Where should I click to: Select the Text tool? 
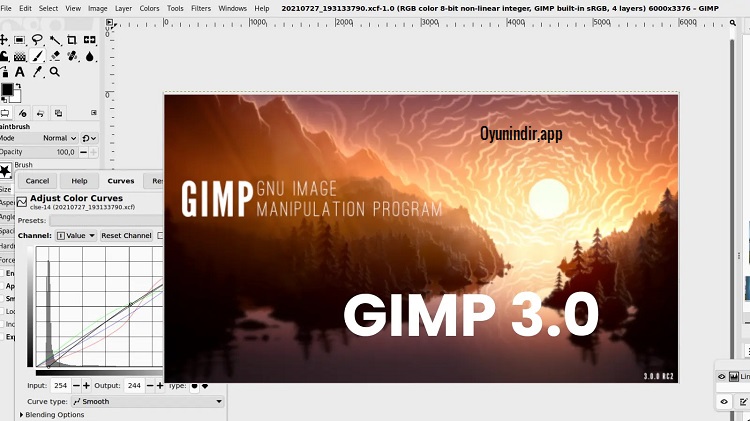tap(20, 72)
